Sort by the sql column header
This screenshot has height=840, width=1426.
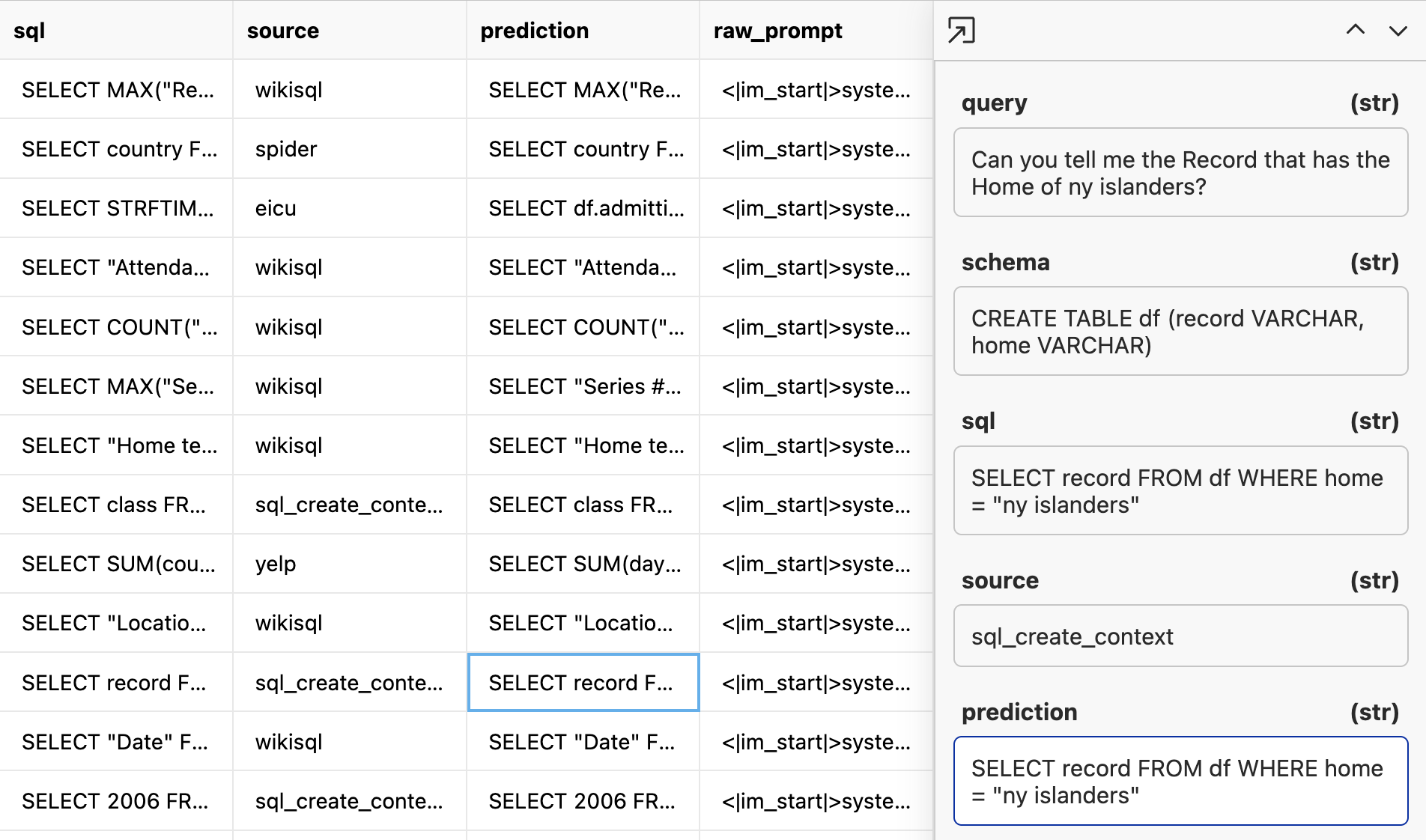click(116, 31)
